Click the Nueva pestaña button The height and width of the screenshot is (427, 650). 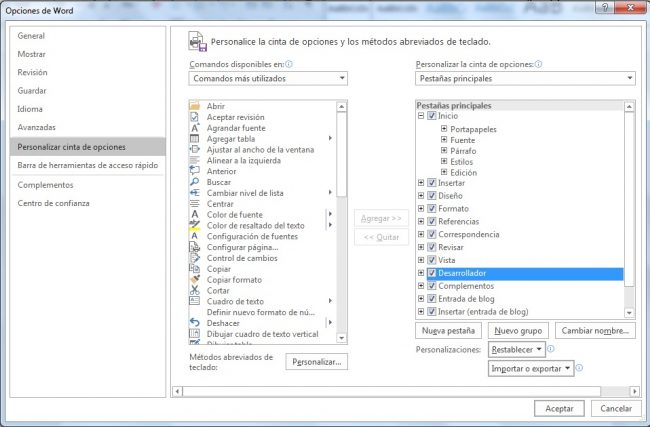pyautogui.click(x=448, y=331)
